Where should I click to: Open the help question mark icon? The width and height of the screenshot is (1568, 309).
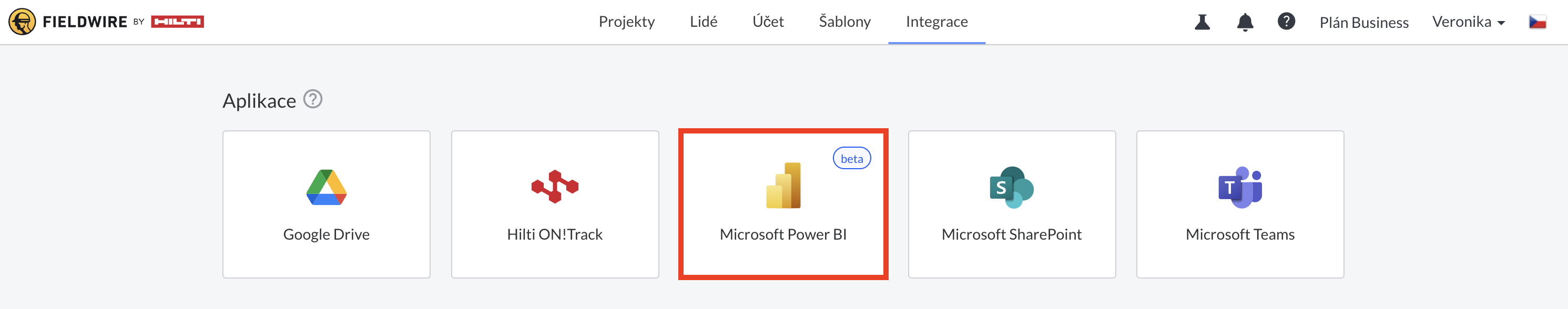coord(1286,22)
